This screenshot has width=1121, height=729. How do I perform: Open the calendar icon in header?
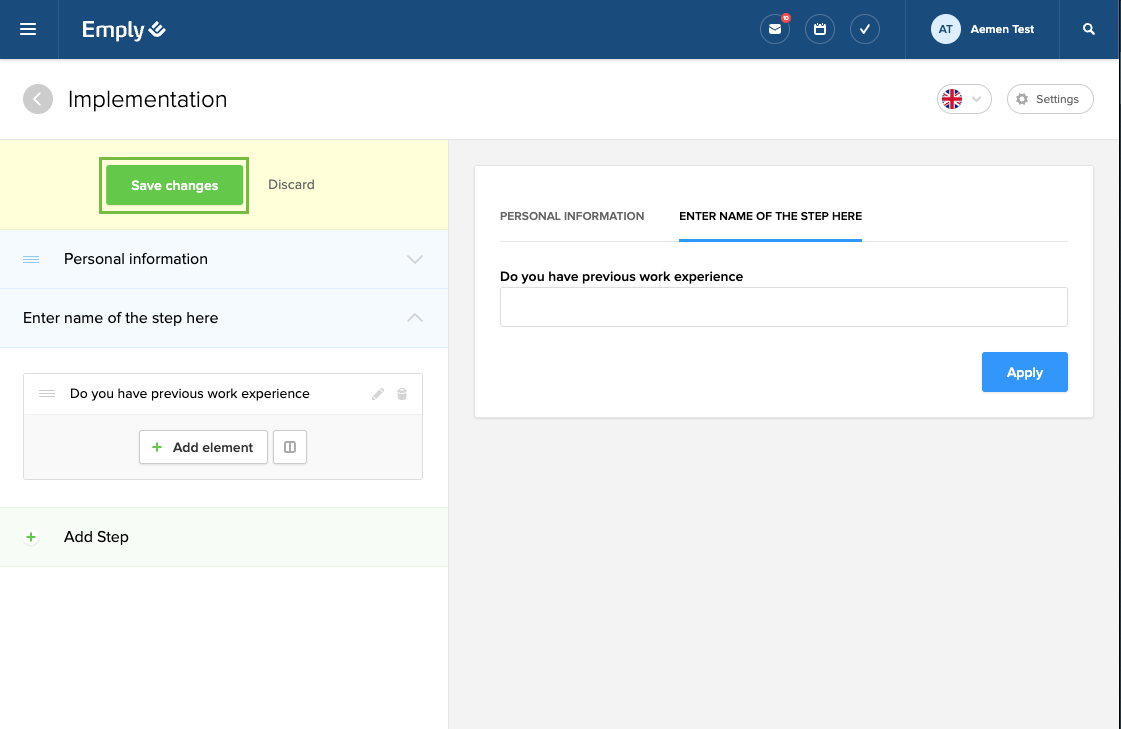coord(820,30)
